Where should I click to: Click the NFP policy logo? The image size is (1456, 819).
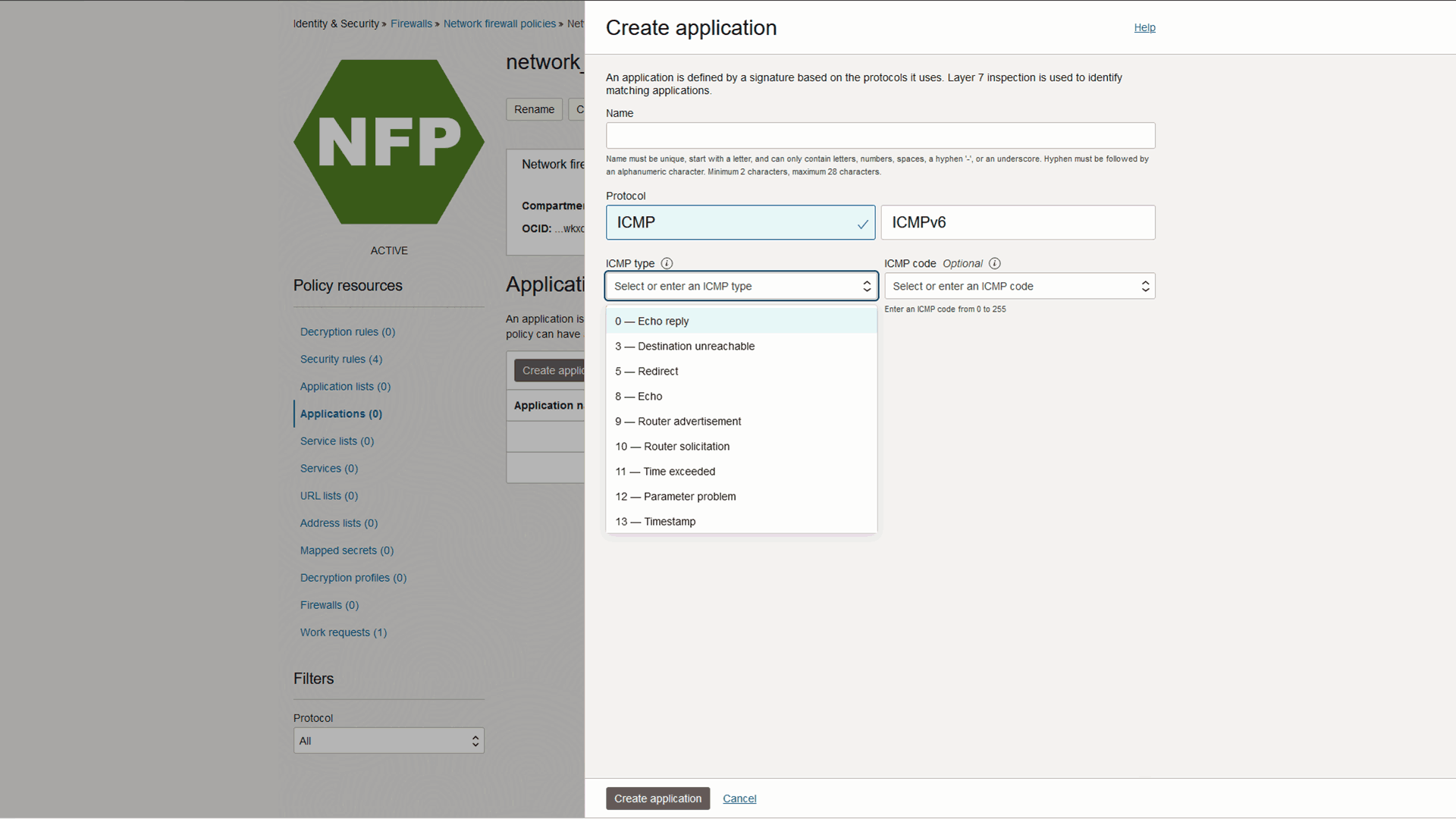(x=388, y=142)
